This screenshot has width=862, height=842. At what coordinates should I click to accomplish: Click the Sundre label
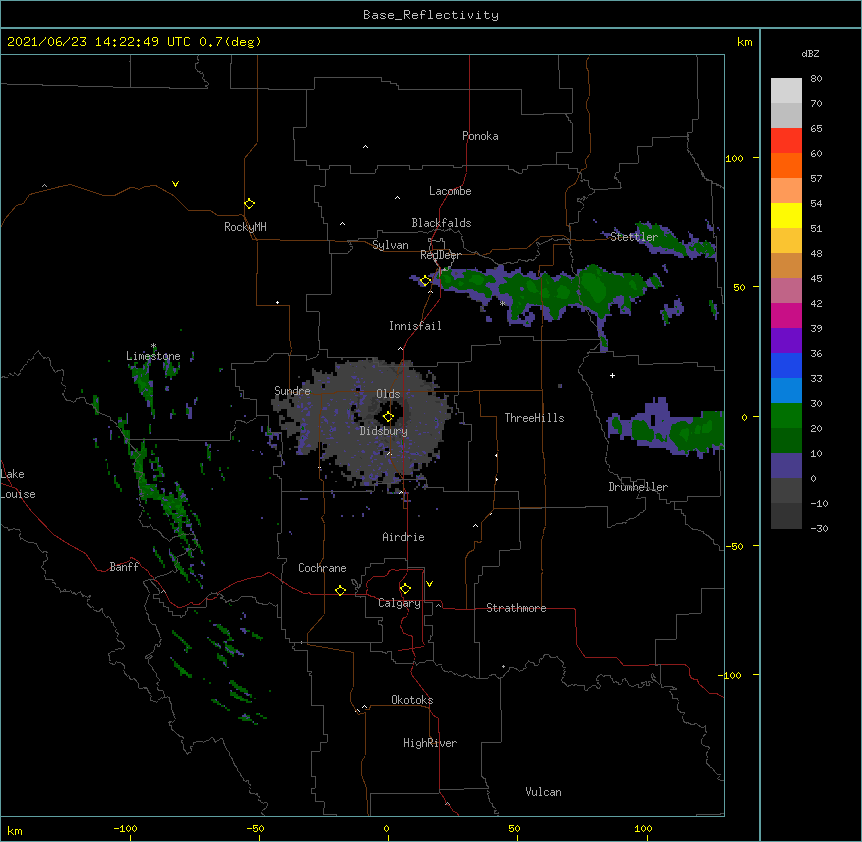(292, 391)
